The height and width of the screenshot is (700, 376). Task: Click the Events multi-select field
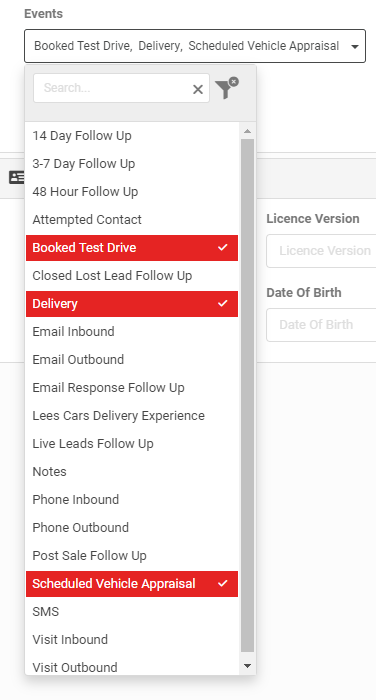[x=195, y=46]
